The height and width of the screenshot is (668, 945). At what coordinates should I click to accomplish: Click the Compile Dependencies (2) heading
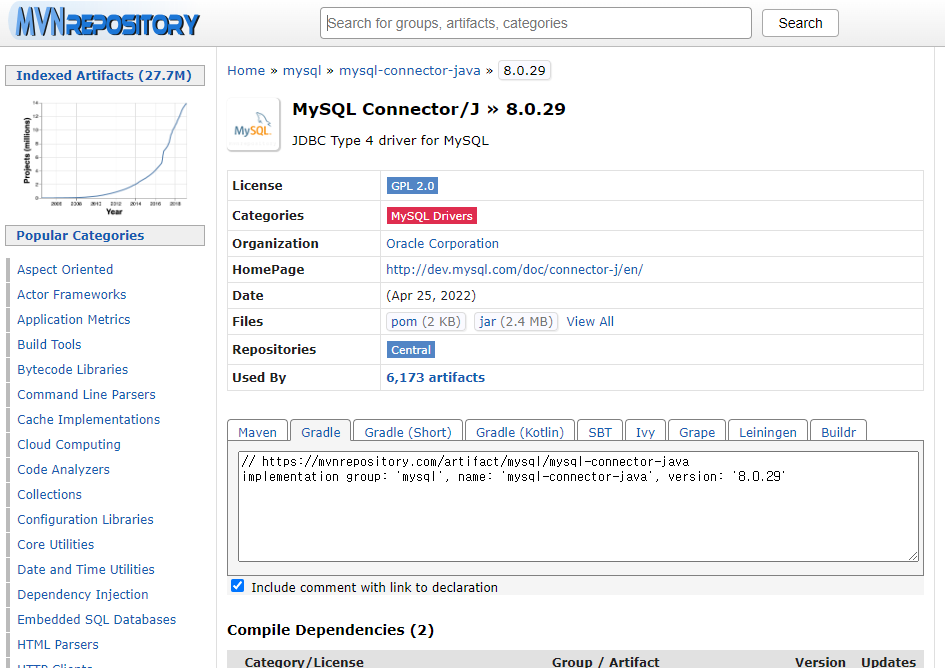[330, 630]
